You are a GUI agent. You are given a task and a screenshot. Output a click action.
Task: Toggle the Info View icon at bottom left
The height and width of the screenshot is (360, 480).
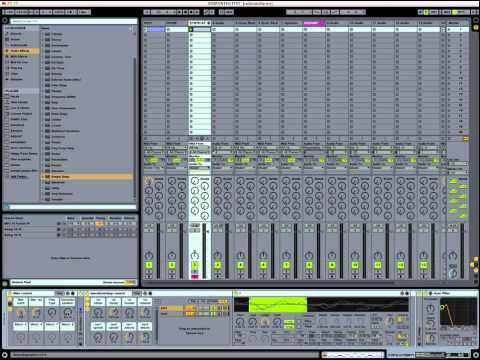(5, 355)
